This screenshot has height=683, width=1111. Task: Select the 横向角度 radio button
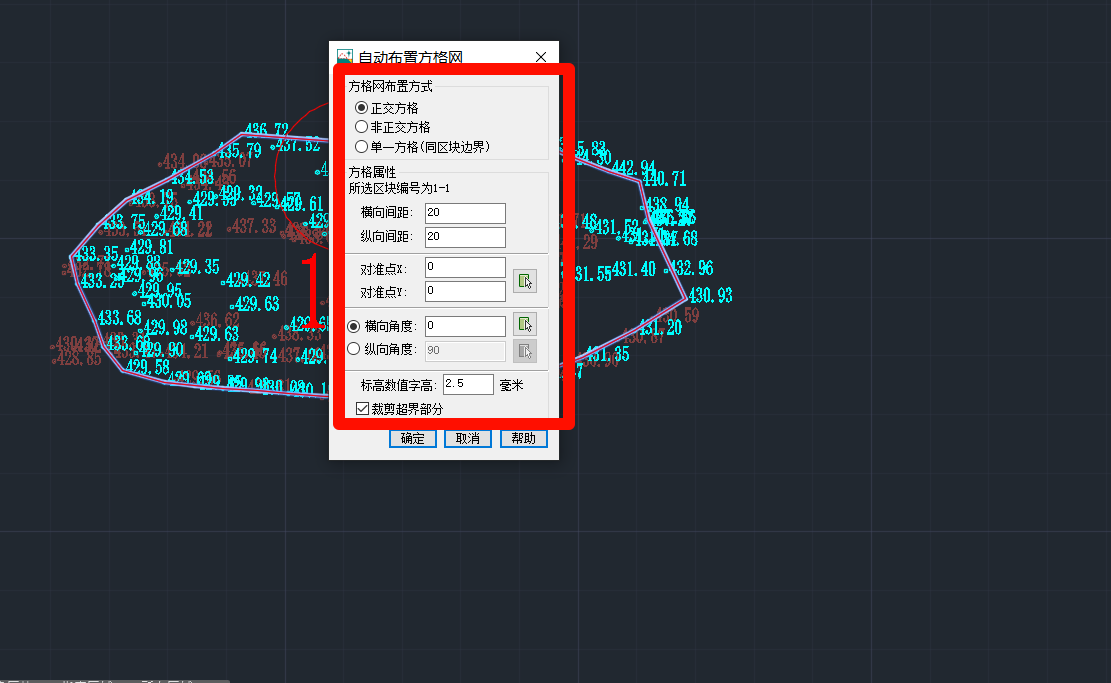(354, 326)
